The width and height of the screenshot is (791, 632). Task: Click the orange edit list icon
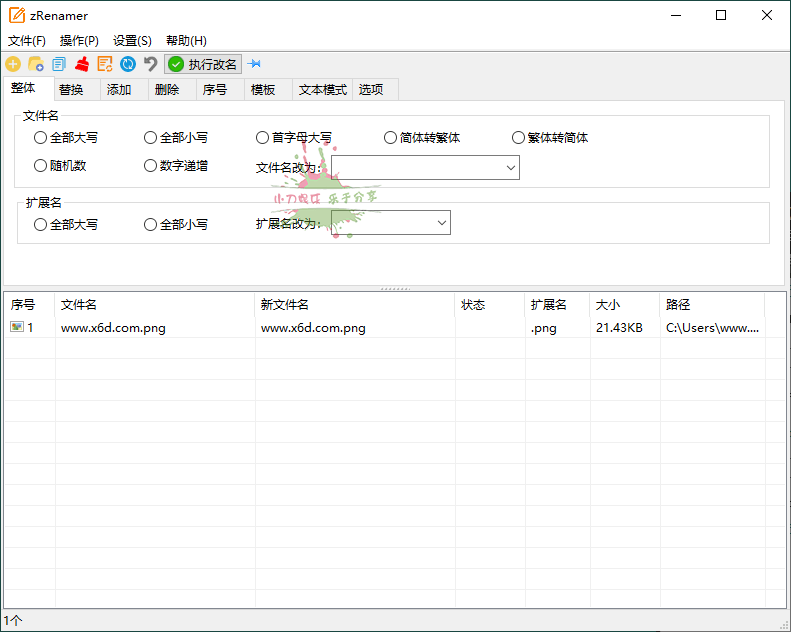coord(105,64)
